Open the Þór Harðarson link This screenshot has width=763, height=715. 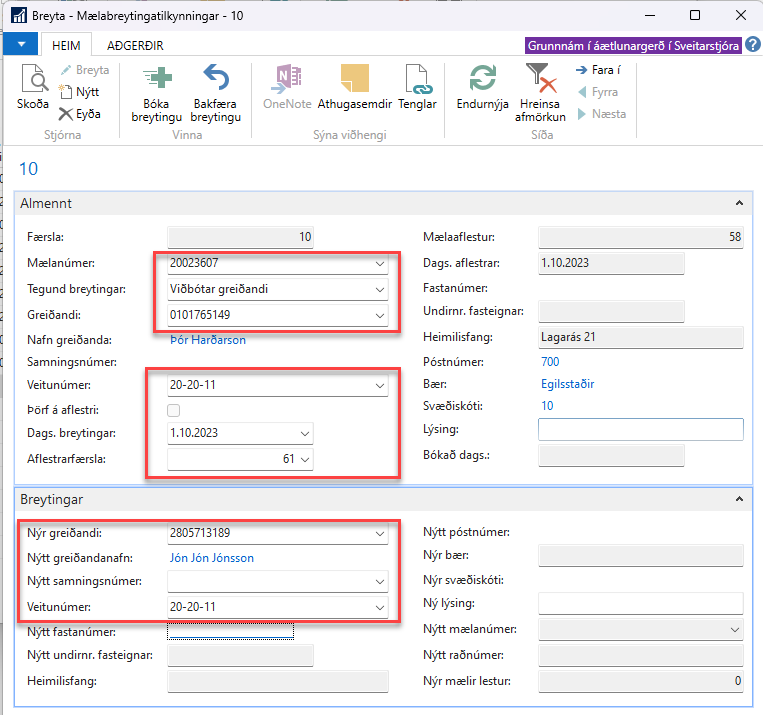pos(207,340)
